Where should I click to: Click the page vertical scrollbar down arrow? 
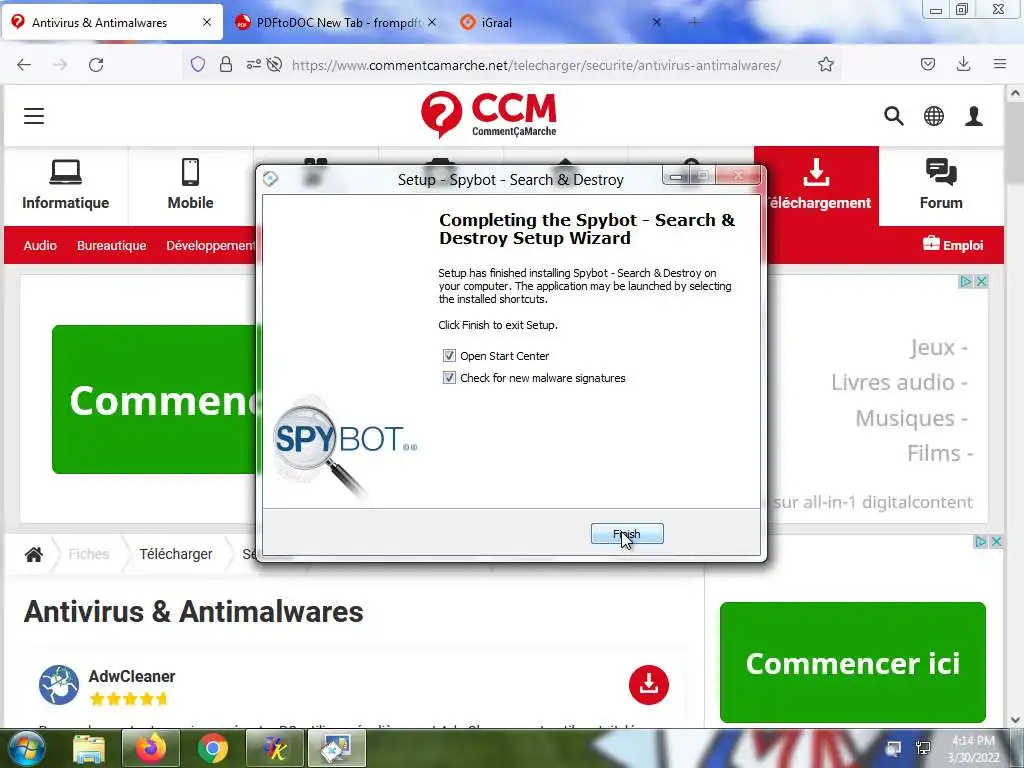coord(1015,720)
